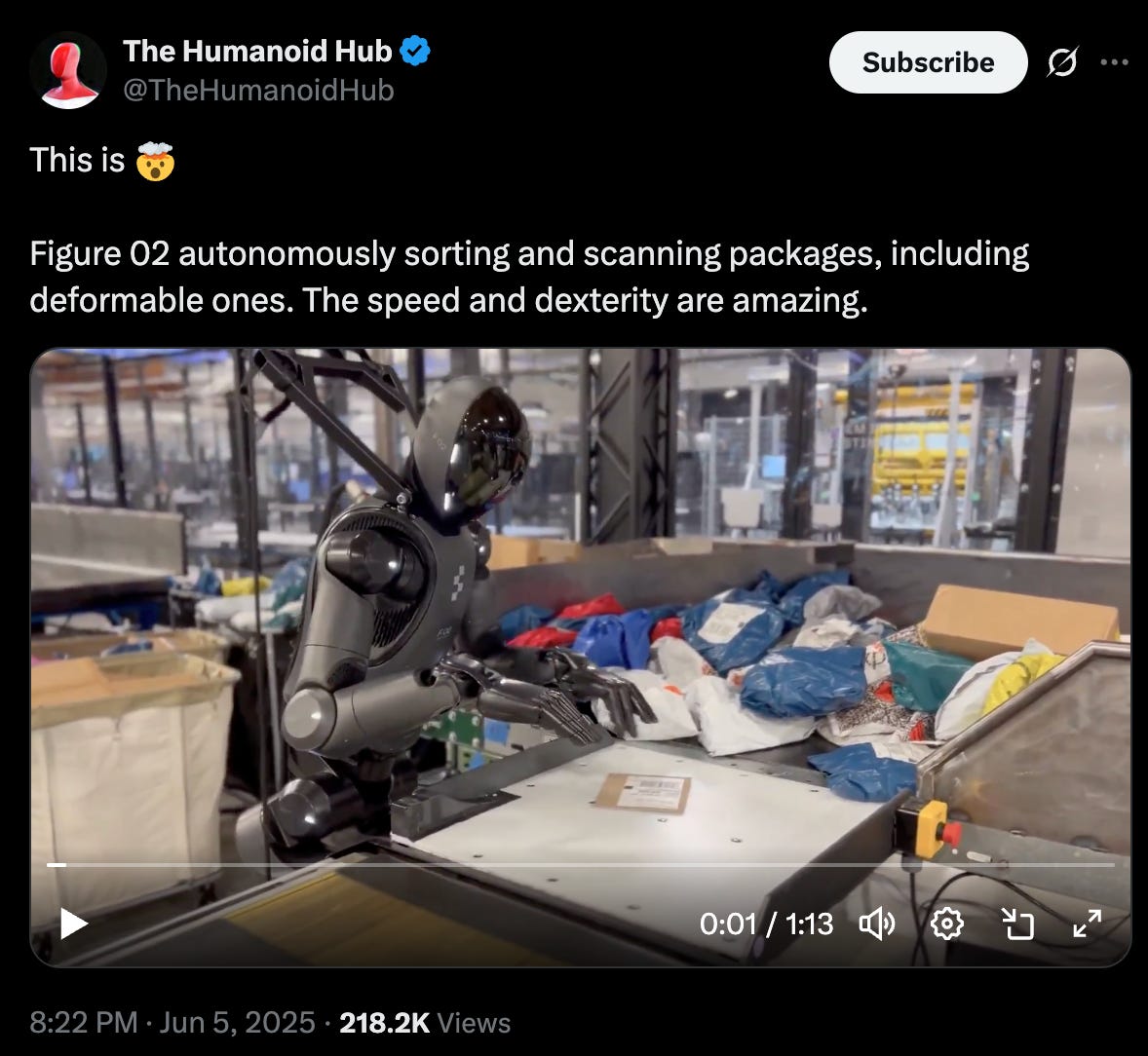View the 218.2K Views count
The height and width of the screenshot is (1056, 1148).
[x=425, y=1022]
